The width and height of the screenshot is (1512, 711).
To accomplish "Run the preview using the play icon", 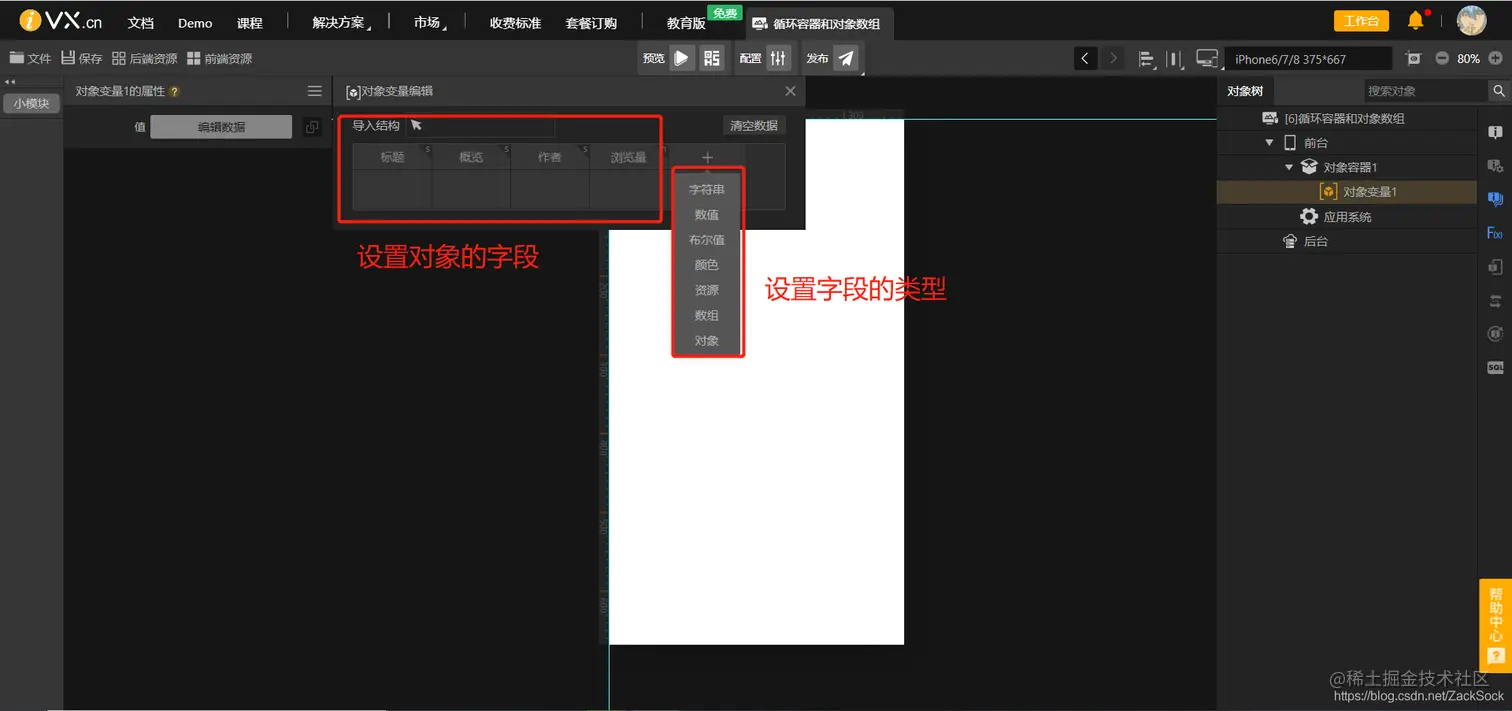I will (682, 58).
